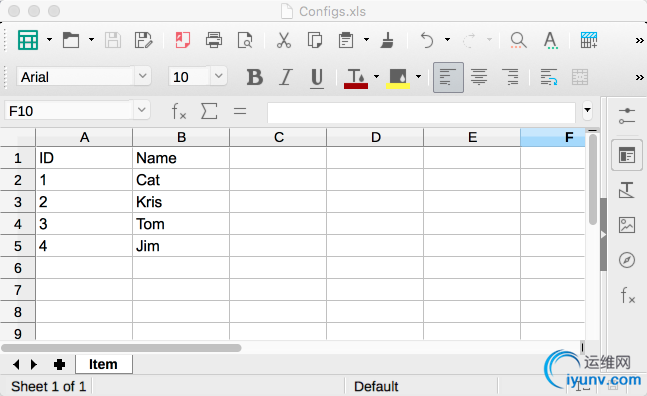The height and width of the screenshot is (396, 647).
Task: Click the Cut scissors icon
Action: coord(283,40)
